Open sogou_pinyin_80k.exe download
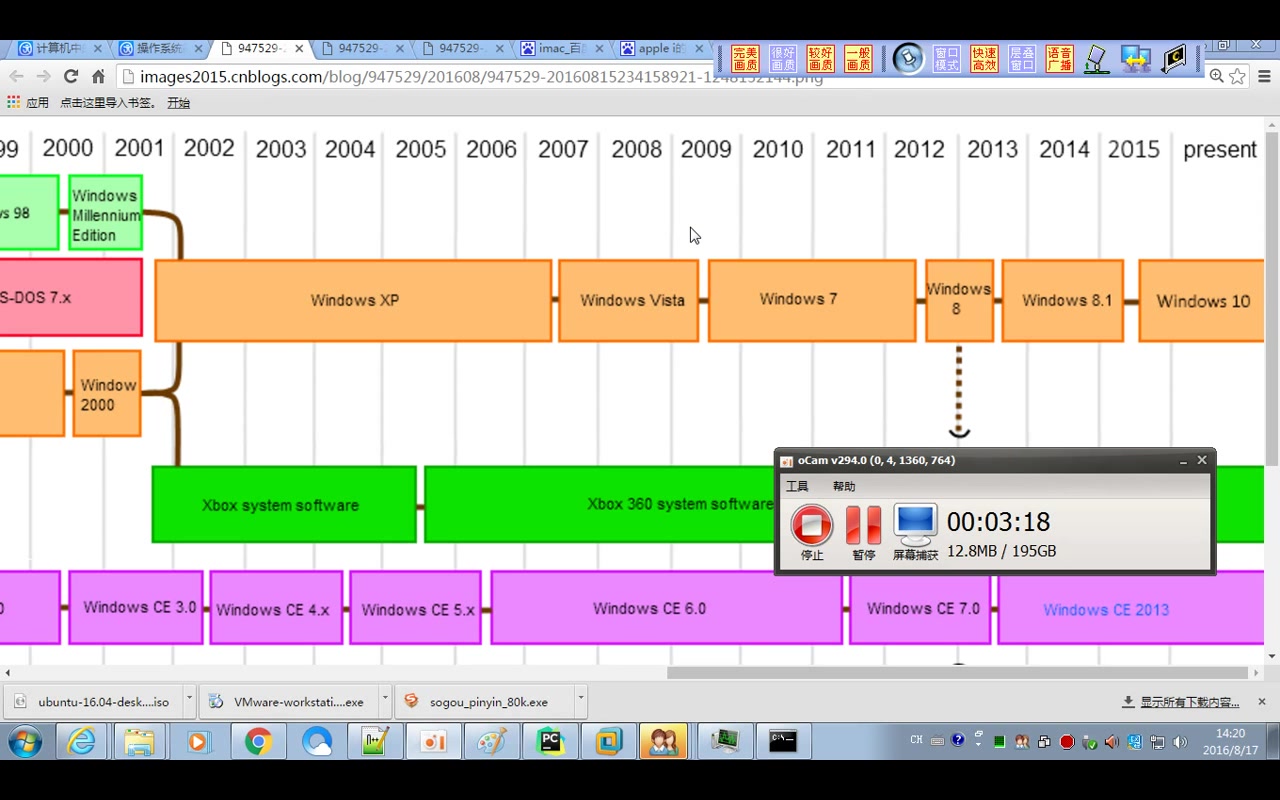This screenshot has width=1280, height=800. coord(485,702)
